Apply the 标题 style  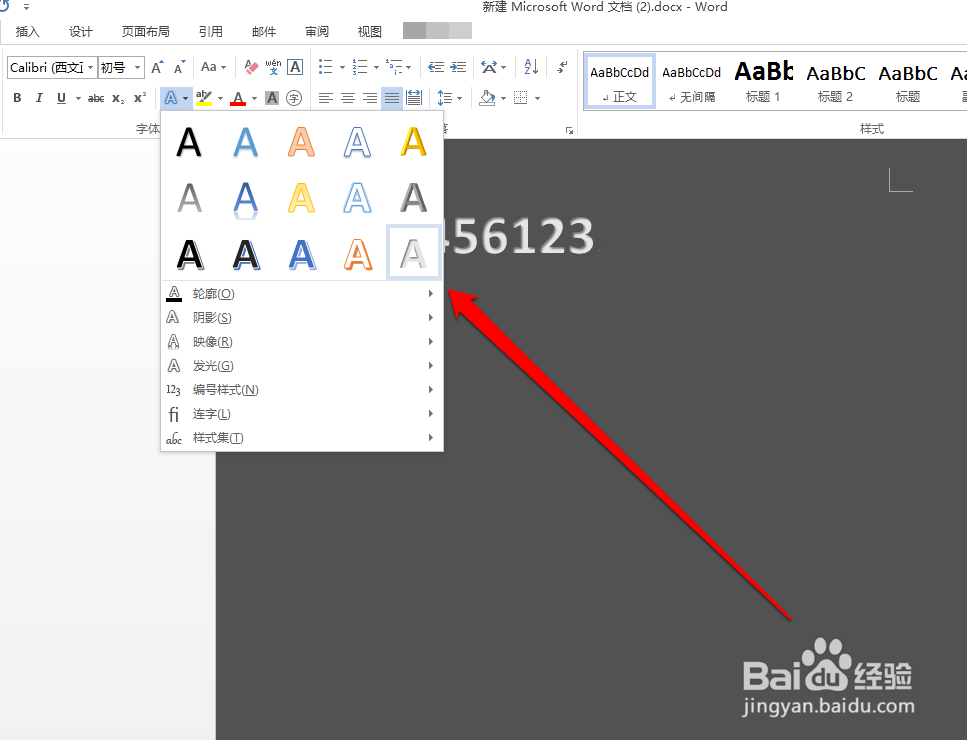tap(908, 81)
